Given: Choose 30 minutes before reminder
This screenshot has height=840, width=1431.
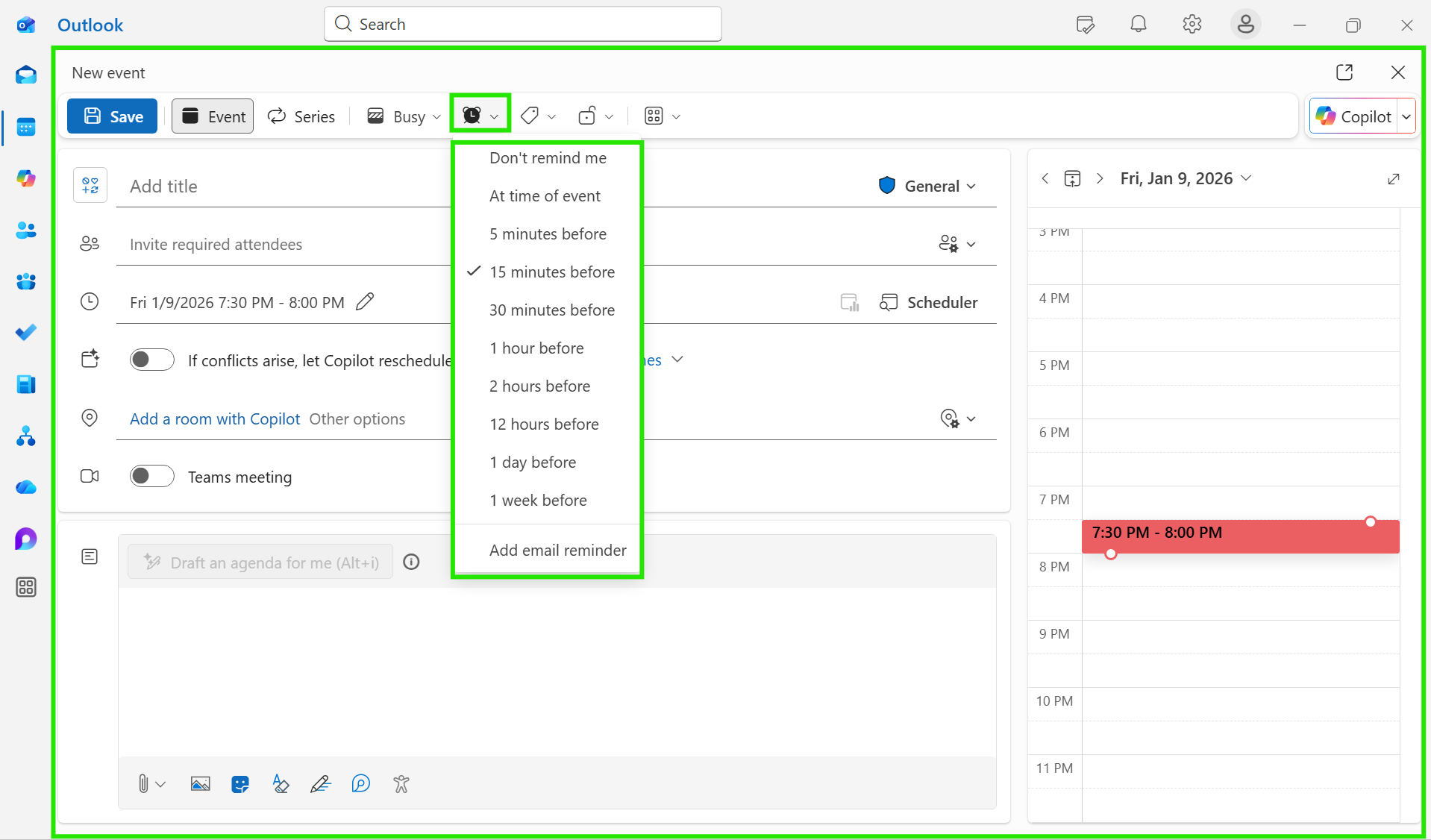Looking at the screenshot, I should click(x=547, y=310).
